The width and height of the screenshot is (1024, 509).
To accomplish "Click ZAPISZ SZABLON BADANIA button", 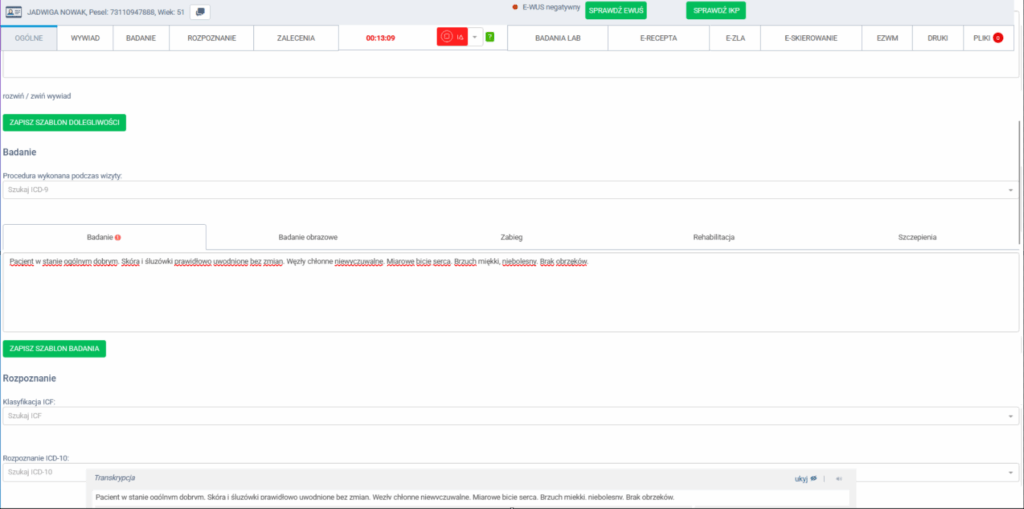I will [x=55, y=348].
